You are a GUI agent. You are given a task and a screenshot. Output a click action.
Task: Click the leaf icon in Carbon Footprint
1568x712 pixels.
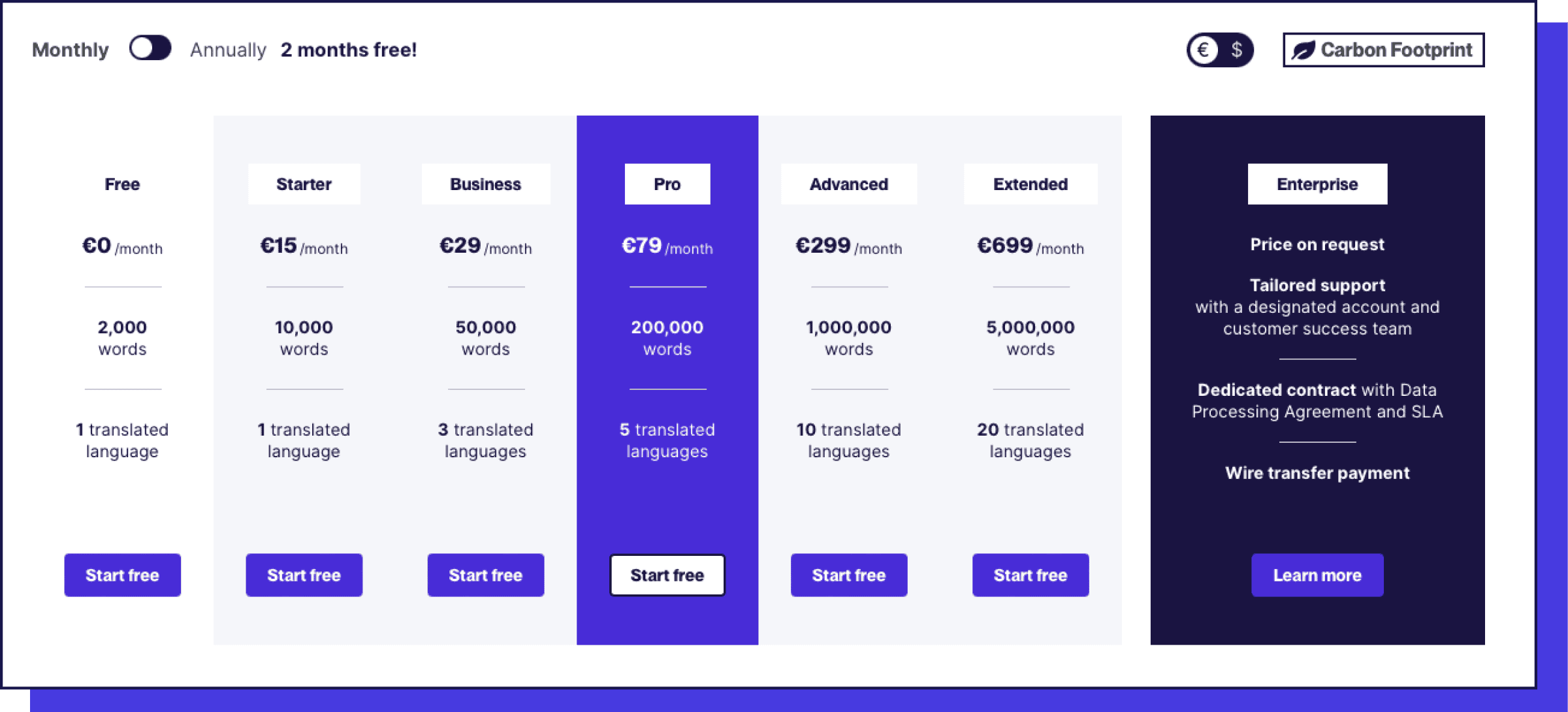1303,50
